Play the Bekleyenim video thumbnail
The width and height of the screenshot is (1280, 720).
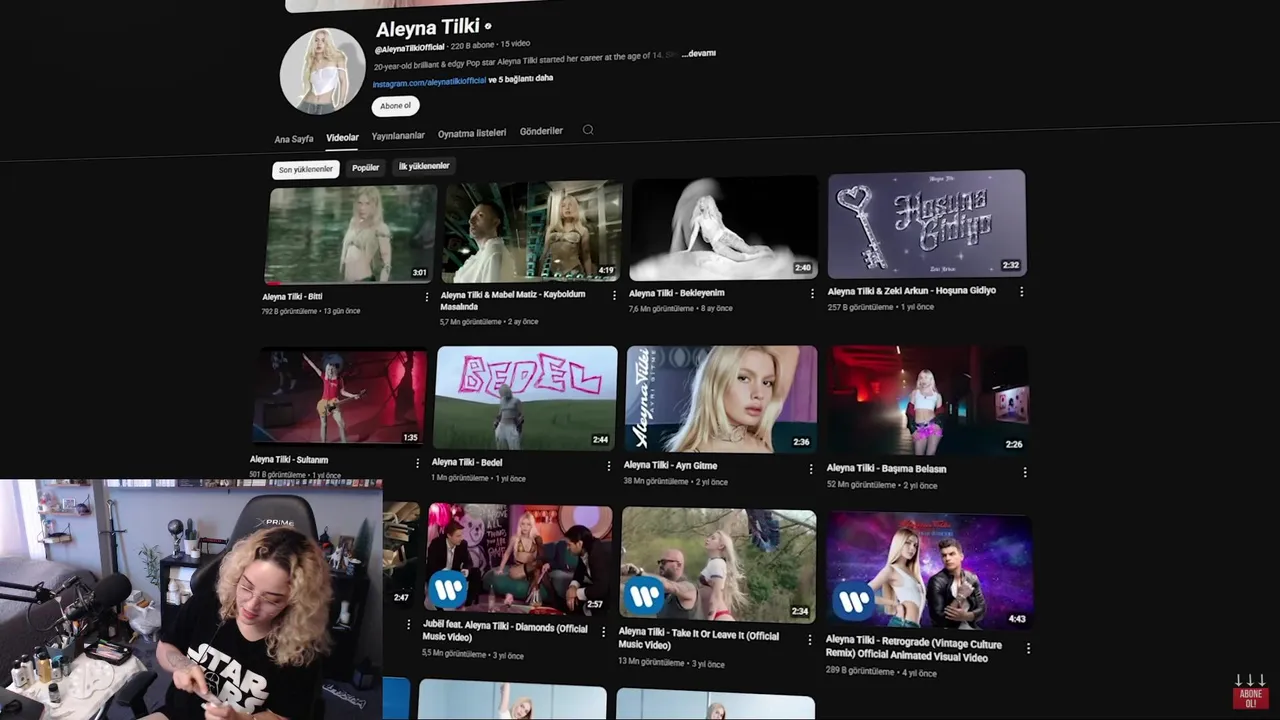click(x=724, y=228)
